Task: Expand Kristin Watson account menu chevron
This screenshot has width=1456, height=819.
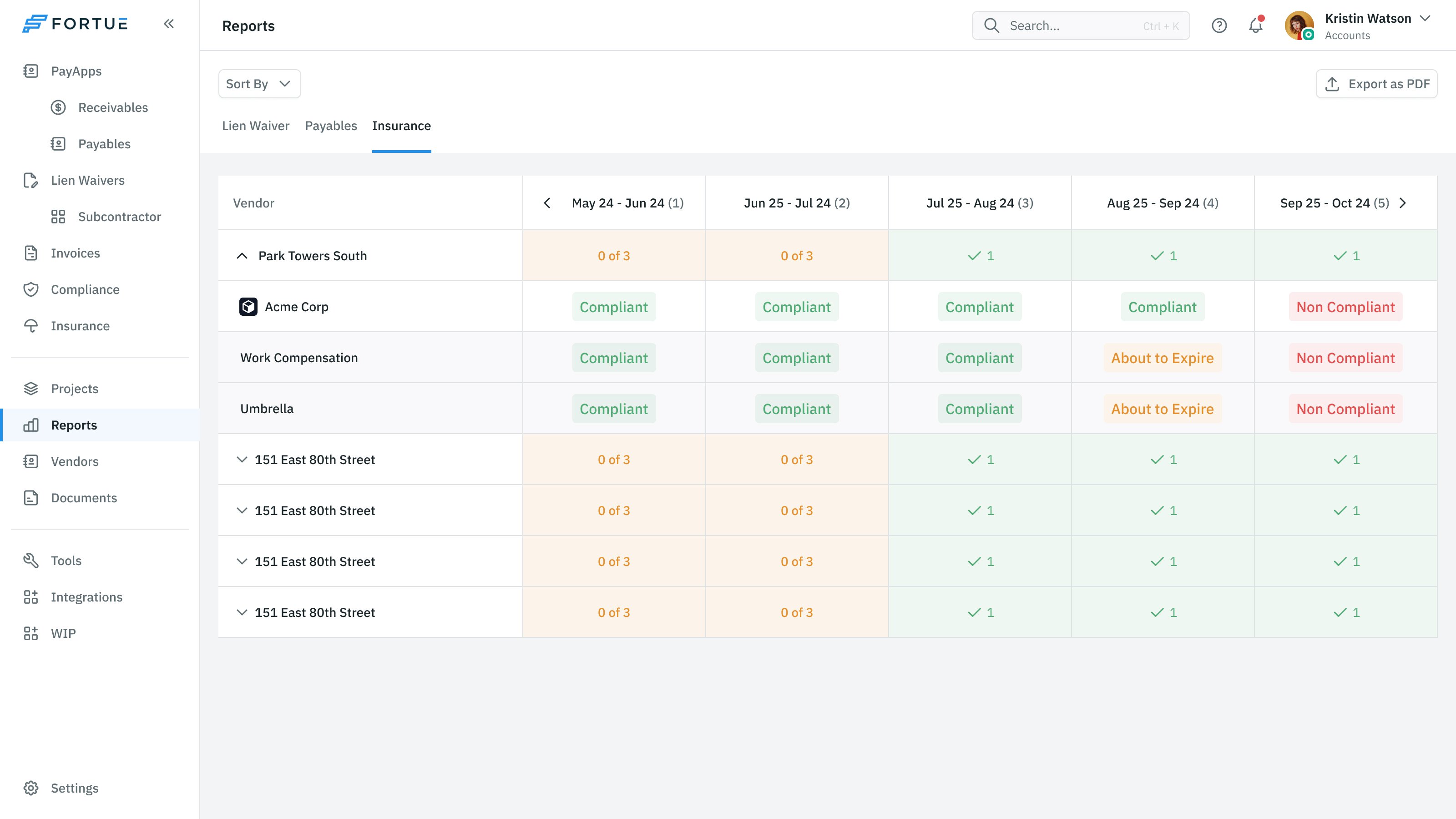Action: pos(1425,18)
